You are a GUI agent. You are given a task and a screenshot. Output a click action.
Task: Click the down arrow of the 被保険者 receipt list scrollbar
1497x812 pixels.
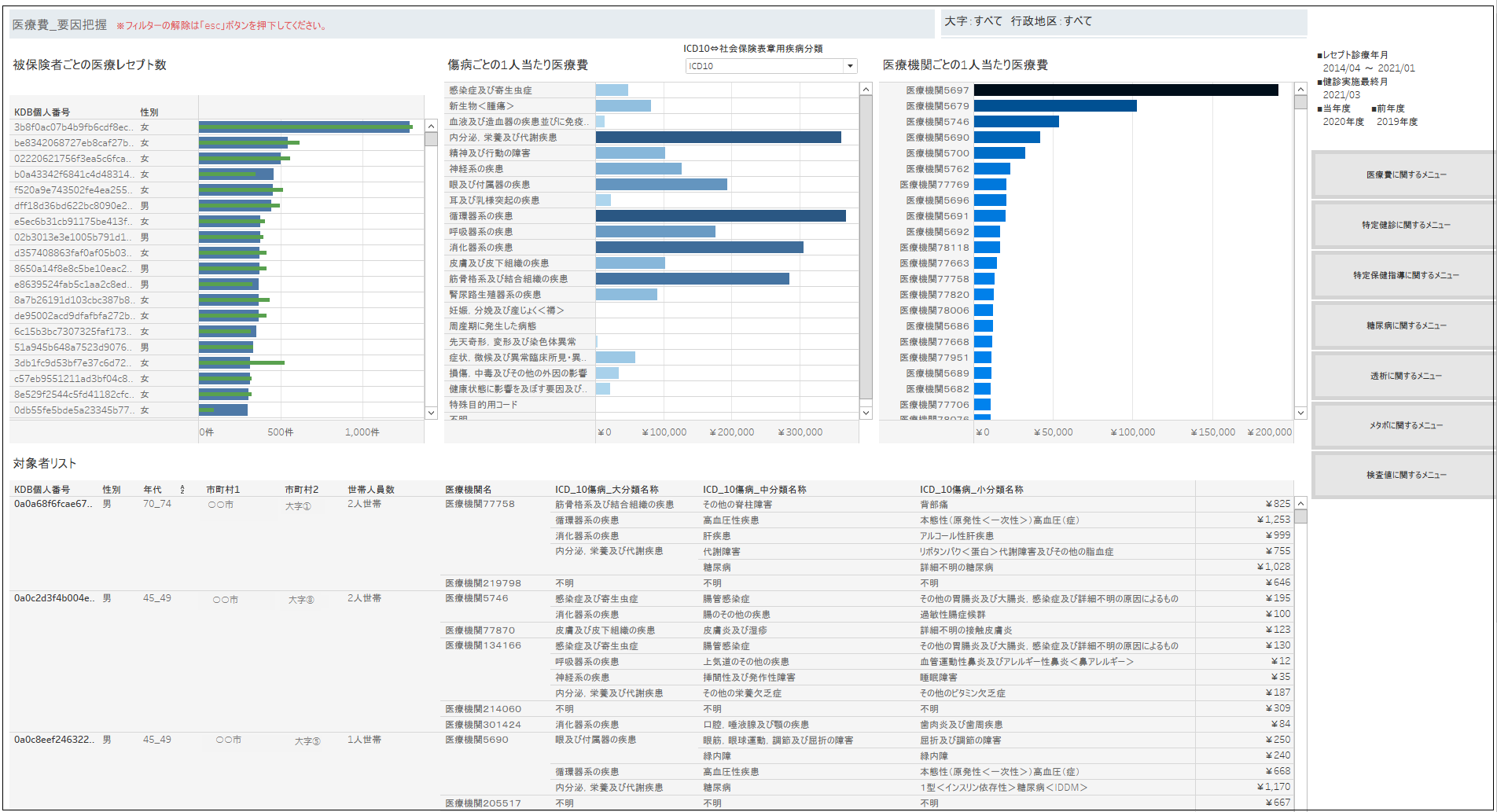coord(431,413)
